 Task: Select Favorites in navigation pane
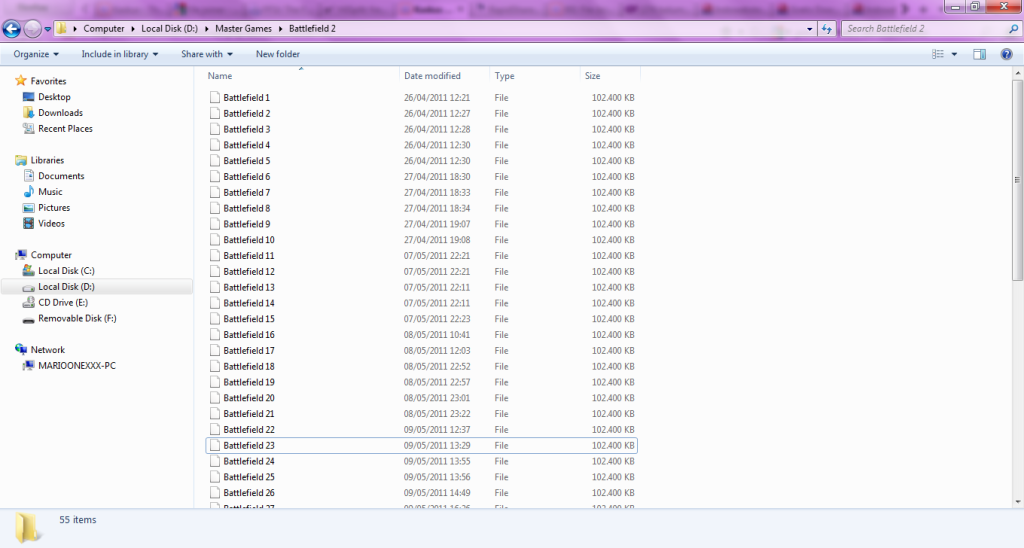click(x=48, y=81)
